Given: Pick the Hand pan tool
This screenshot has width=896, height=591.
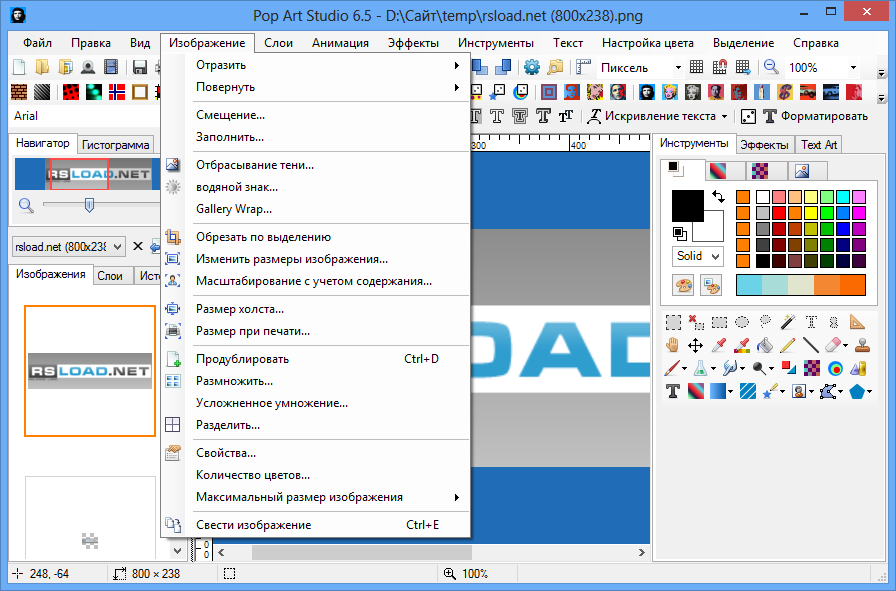Looking at the screenshot, I should tap(673, 345).
